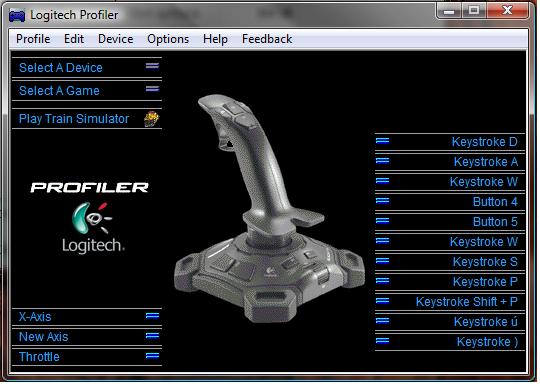Select the Keystroke S assignment text
Viewport: 540px width, 386px height.
485,262
